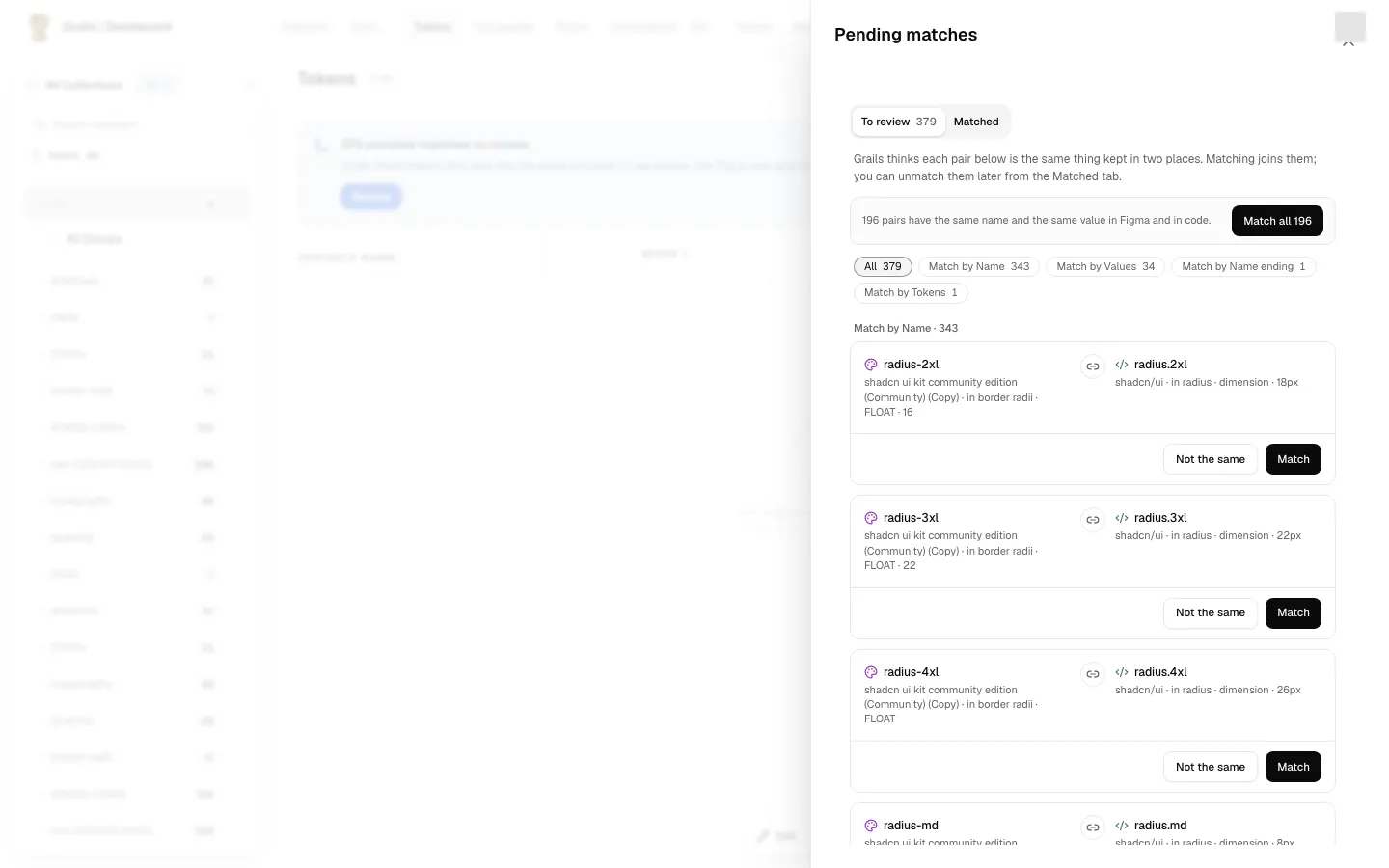Click the Figma token name radius-2xl
The height and width of the screenshot is (868, 1389).
[911, 365]
